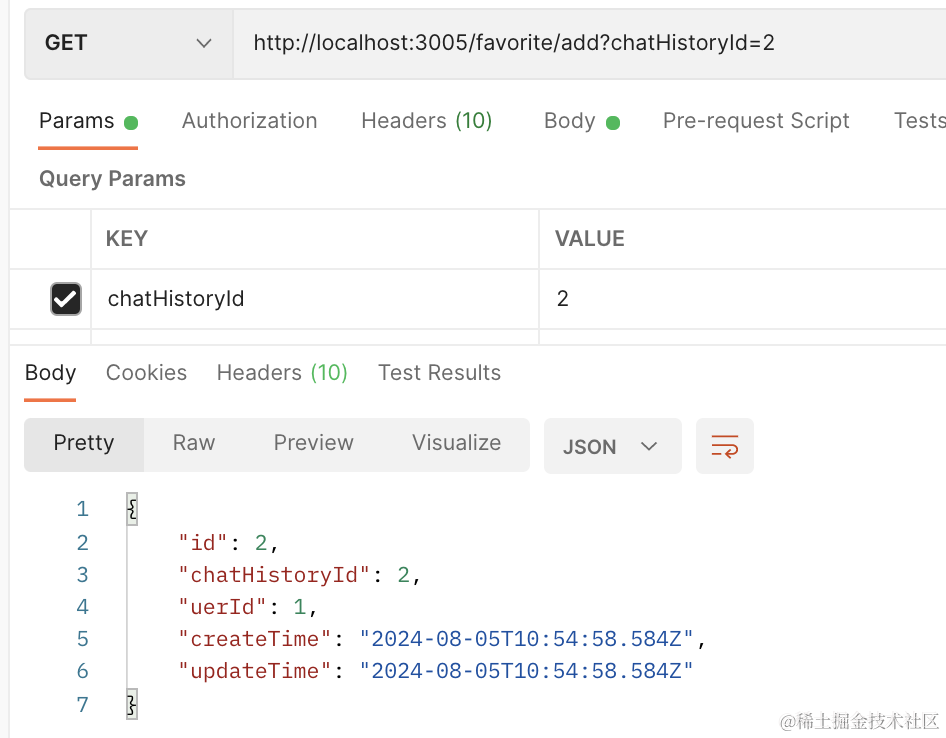The image size is (946, 738).
Task: Switch response view to Preview
Action: click(313, 443)
